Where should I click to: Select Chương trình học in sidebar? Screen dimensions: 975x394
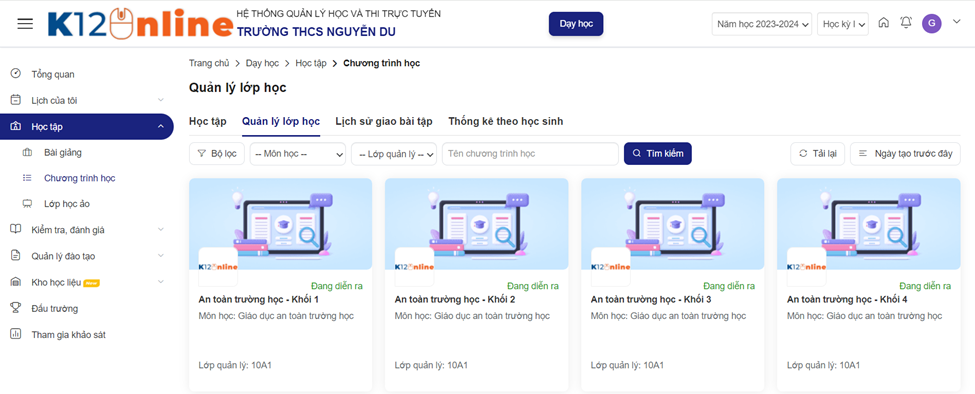(80, 178)
